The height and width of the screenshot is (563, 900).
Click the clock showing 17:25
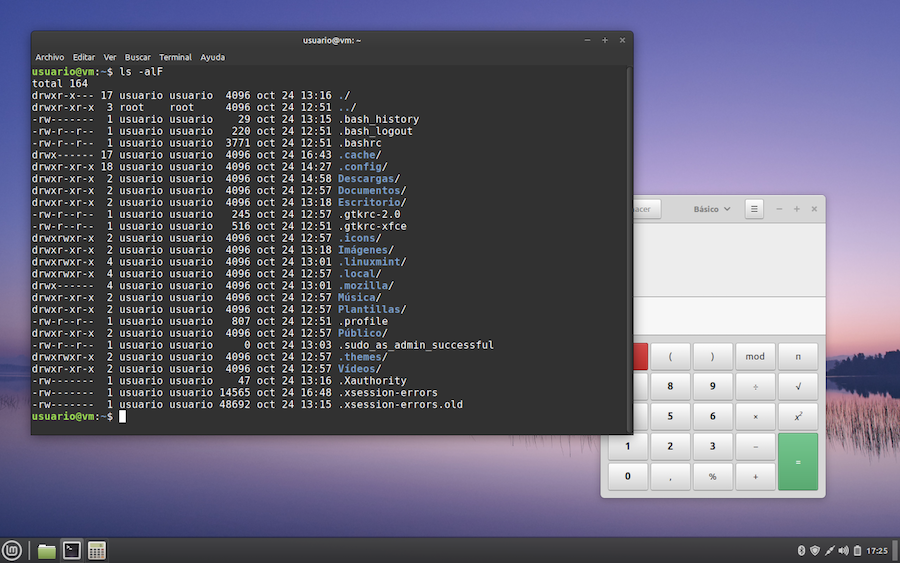tap(877, 550)
